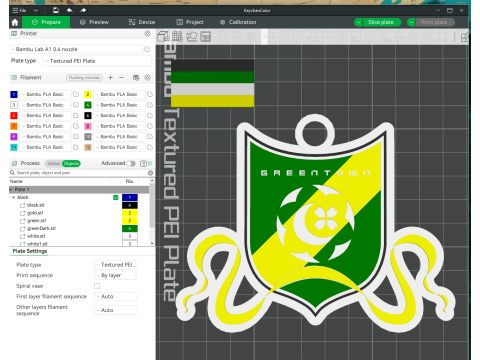Click filament cell 6 for black.stl
This screenshot has height=360, width=480.
pos(130,205)
